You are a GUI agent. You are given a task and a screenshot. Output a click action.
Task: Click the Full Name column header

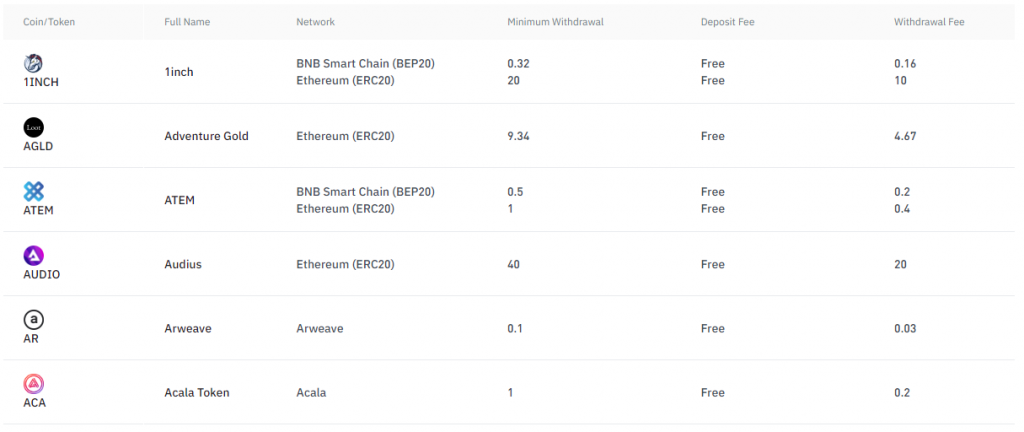pos(186,22)
